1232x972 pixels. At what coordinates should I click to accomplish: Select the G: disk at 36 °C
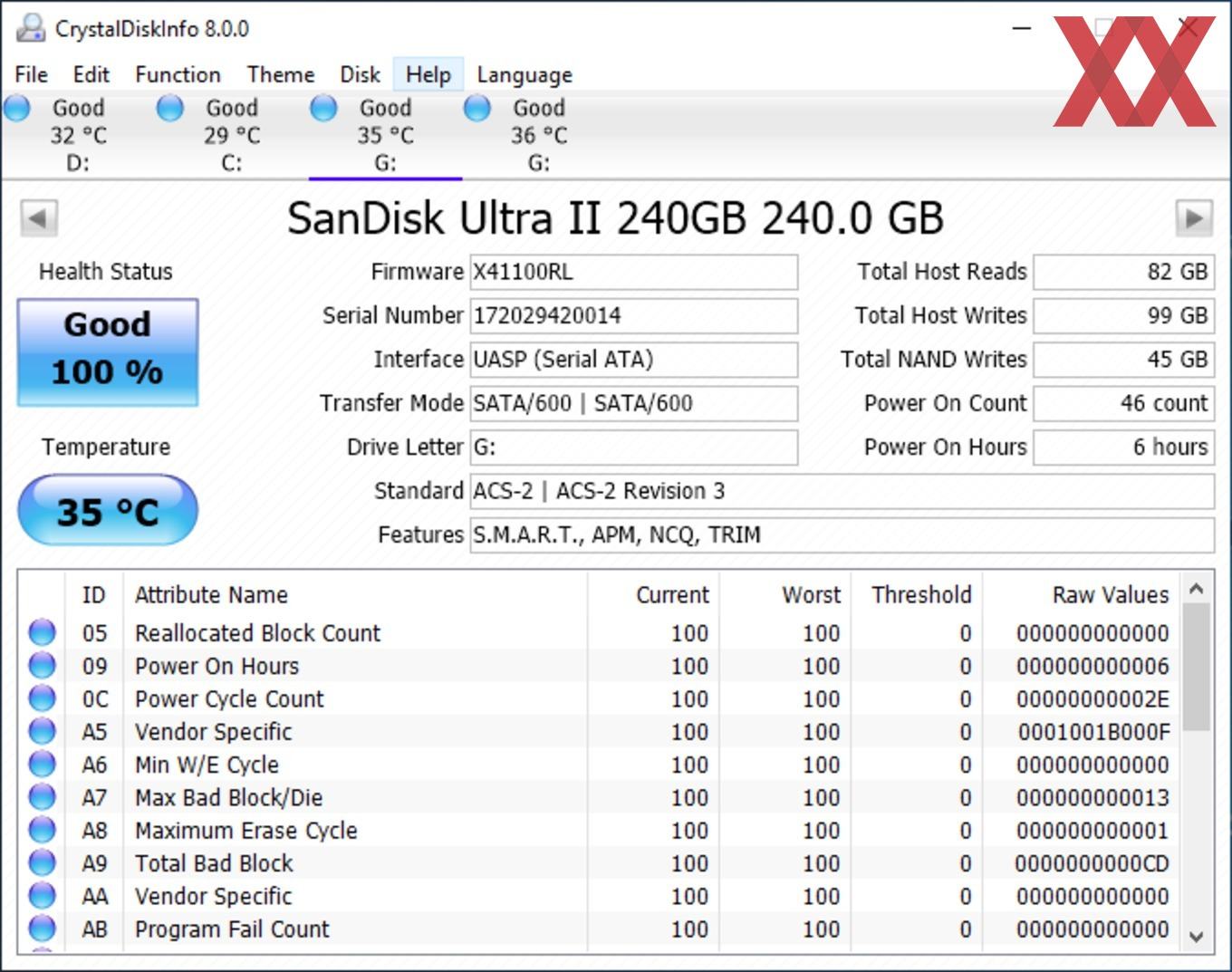tap(539, 135)
